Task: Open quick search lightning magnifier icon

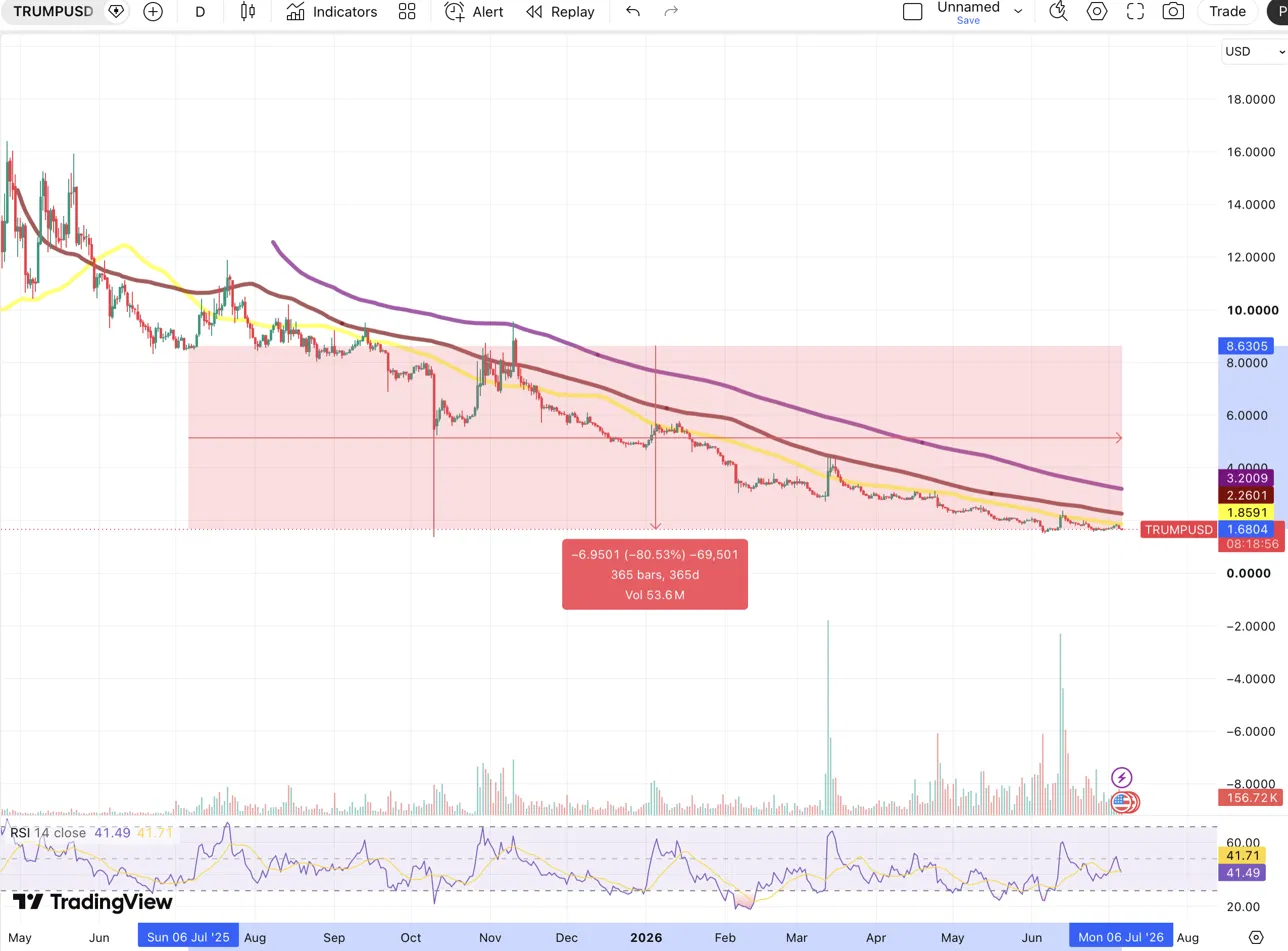Action: coord(1058,12)
